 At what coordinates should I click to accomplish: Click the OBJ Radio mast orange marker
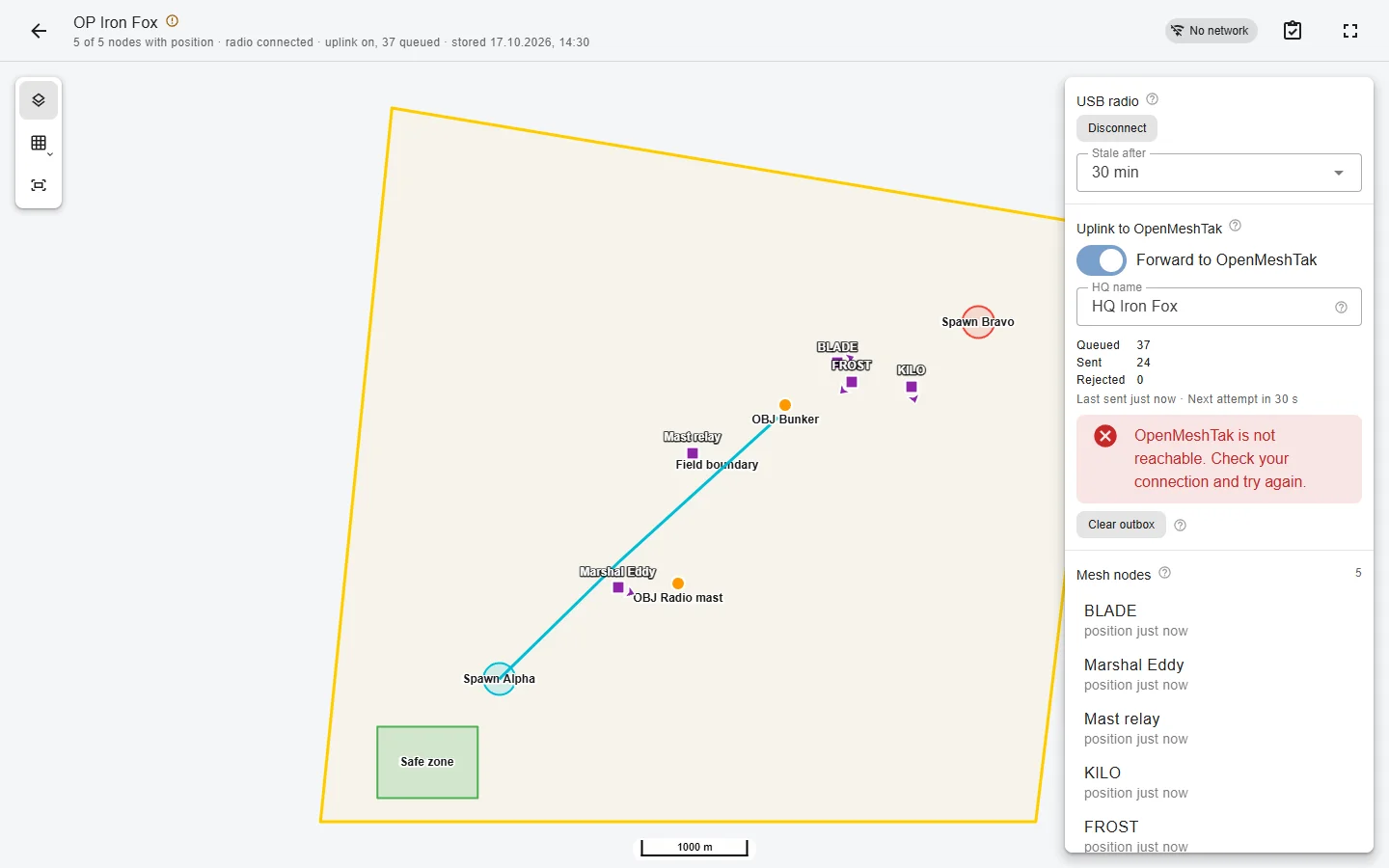pos(678,583)
